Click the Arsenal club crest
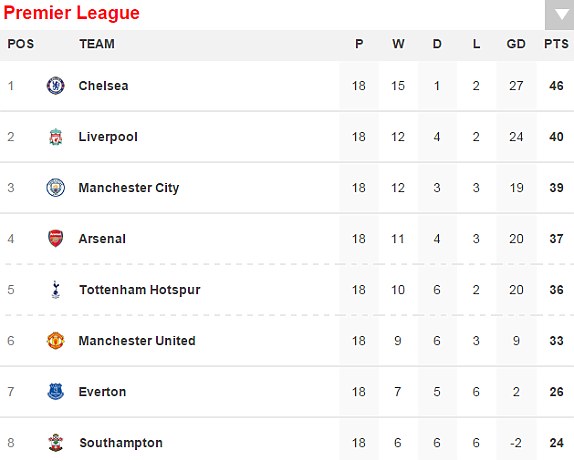The image size is (574, 460). [x=56, y=239]
